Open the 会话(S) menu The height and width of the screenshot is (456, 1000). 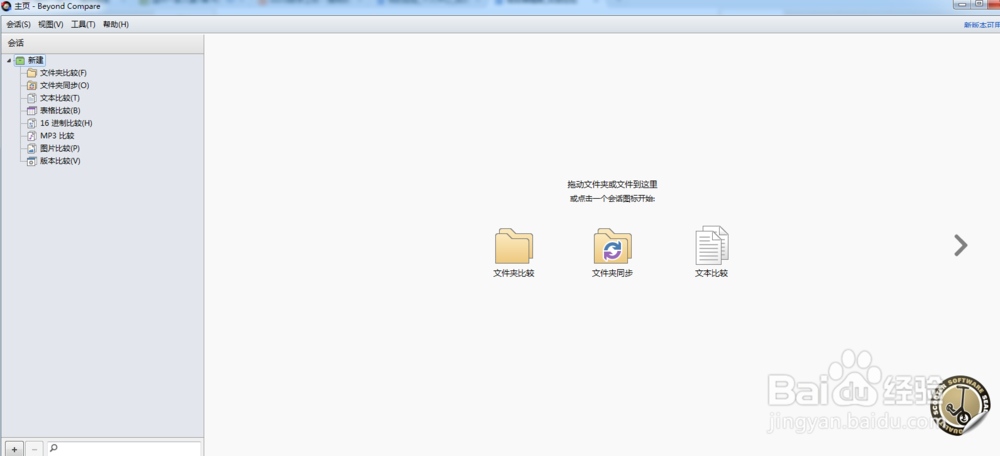tap(18, 24)
